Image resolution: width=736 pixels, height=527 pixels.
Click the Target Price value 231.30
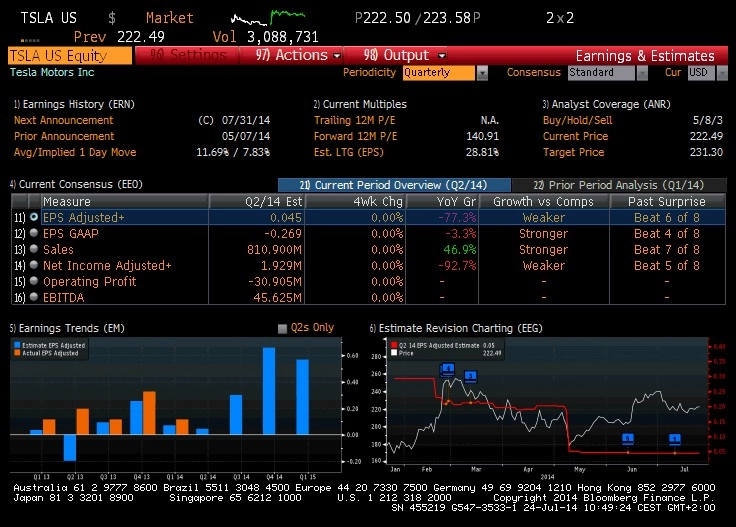706,152
